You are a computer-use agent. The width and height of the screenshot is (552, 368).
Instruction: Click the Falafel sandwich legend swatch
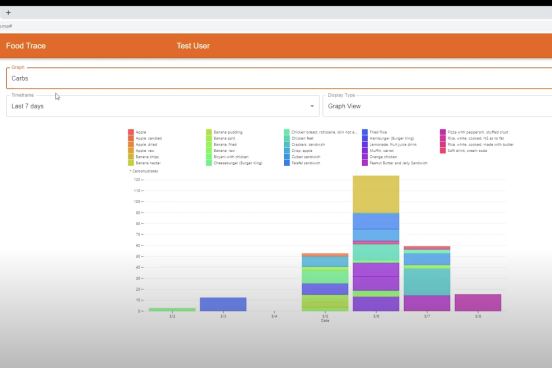(x=287, y=163)
